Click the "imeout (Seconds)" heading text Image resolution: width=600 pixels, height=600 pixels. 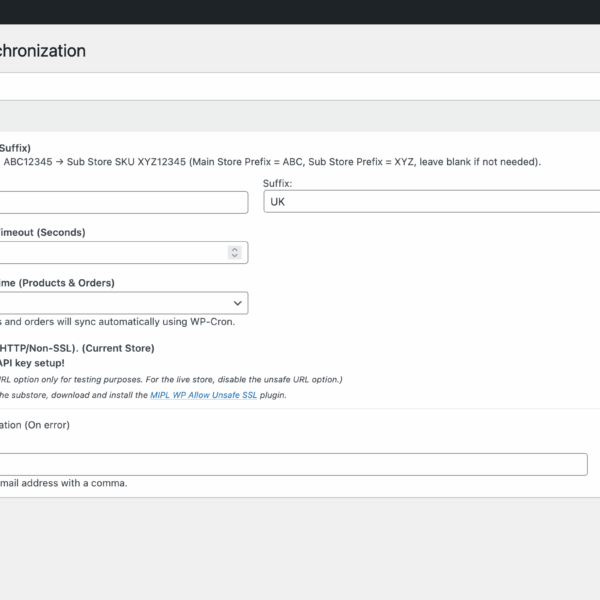[x=42, y=232]
